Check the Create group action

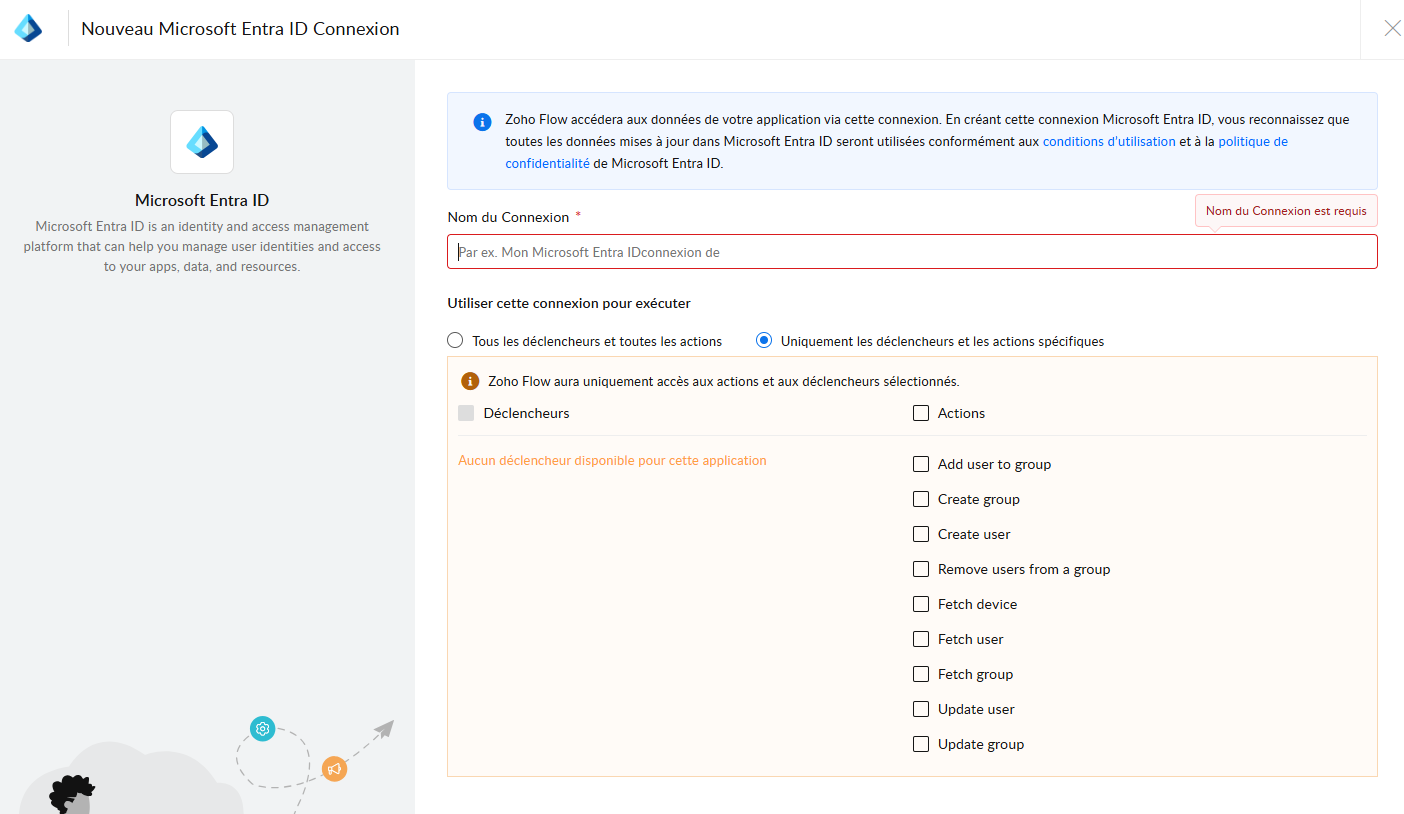[921, 499]
